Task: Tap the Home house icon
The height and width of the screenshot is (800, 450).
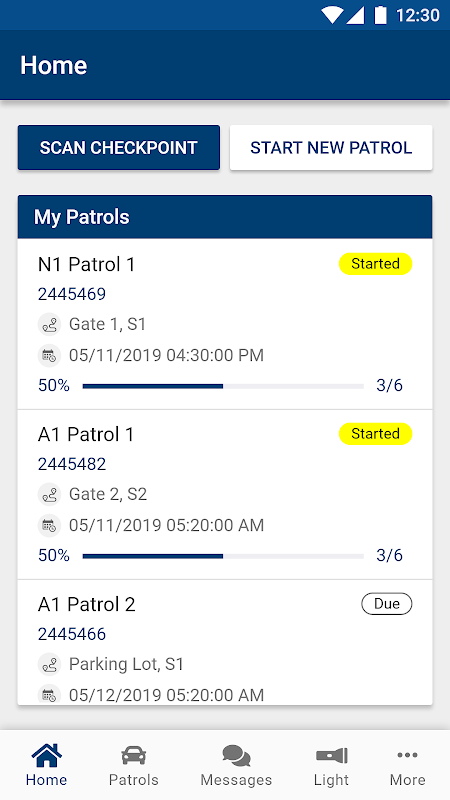Action: (46, 755)
